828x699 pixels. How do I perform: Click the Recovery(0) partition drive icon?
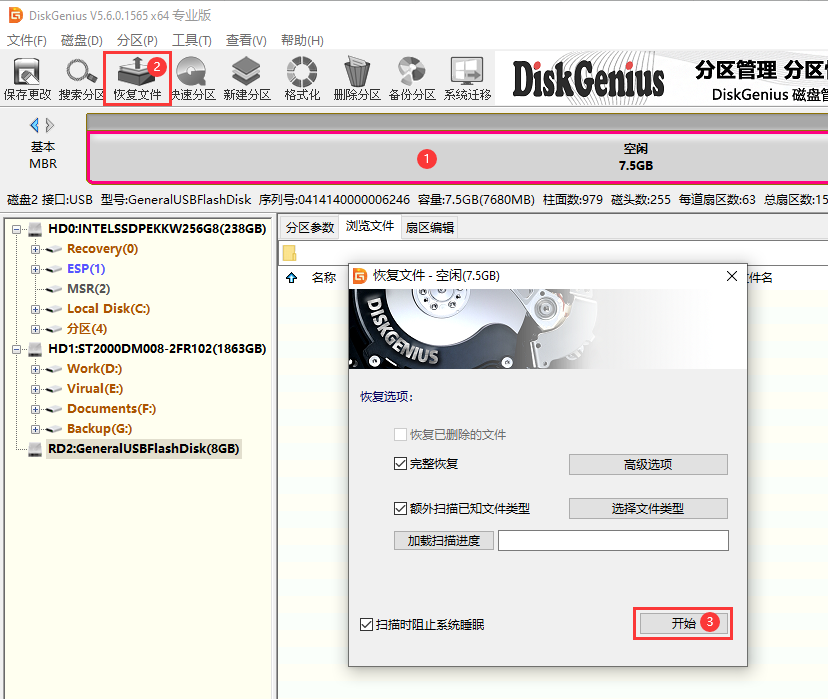[x=54, y=249]
